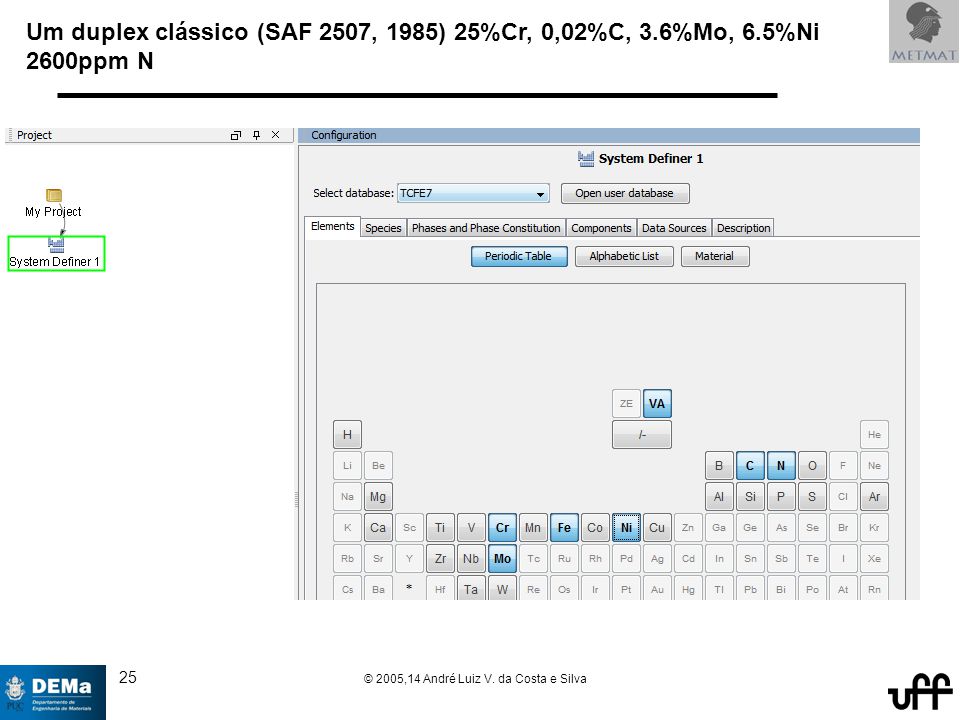This screenshot has width=960, height=720.
Task: Switch to the Elements tab
Action: 332,227
